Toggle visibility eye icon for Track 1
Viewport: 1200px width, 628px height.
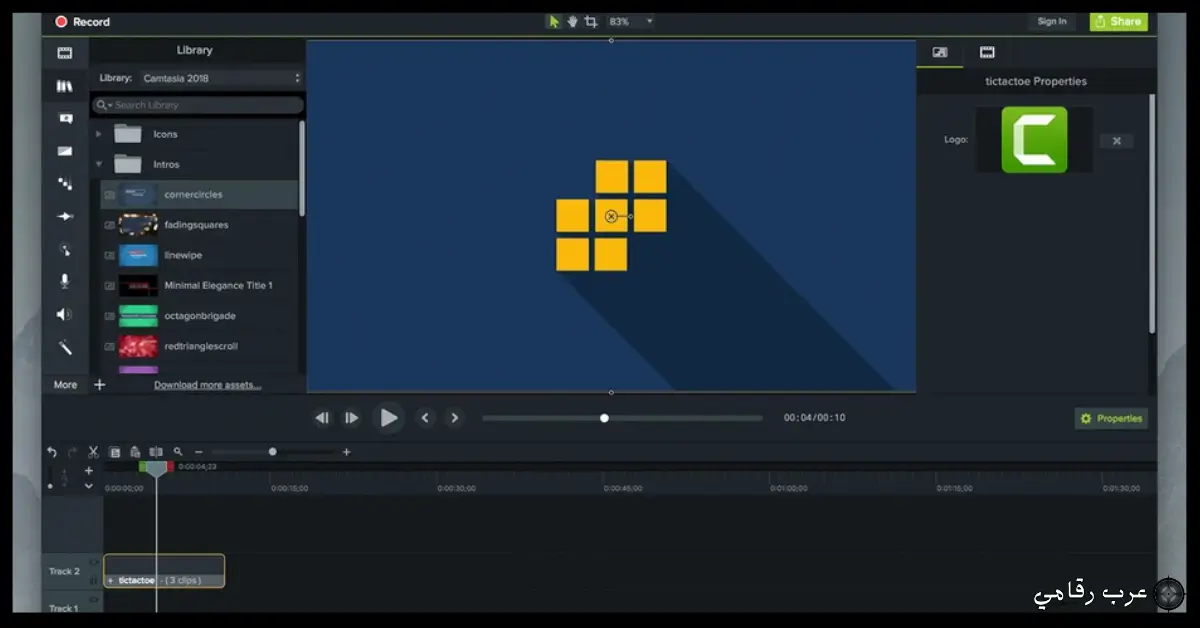point(95,600)
